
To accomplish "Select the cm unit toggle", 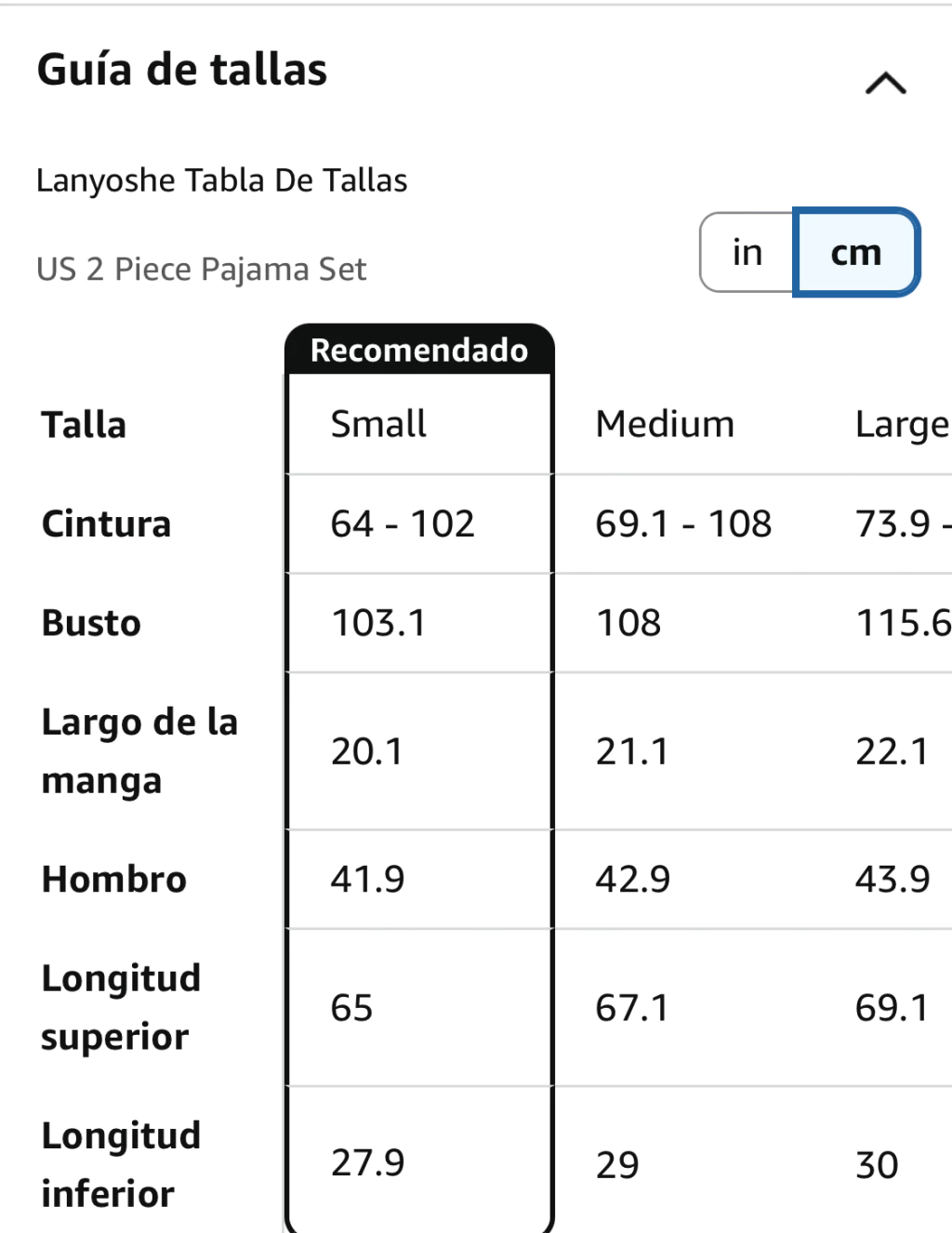I will [856, 252].
